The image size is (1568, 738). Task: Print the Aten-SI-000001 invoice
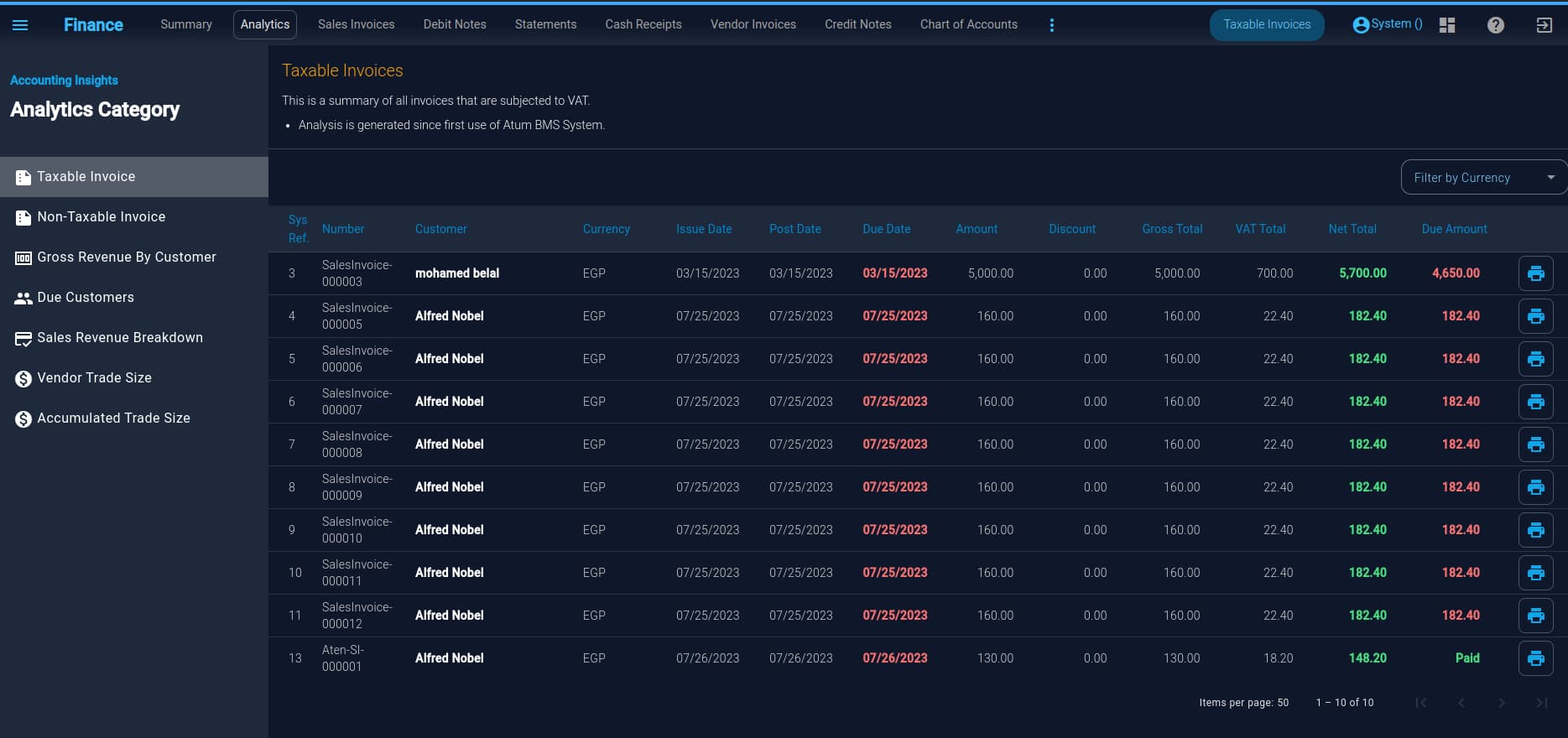[1535, 658]
